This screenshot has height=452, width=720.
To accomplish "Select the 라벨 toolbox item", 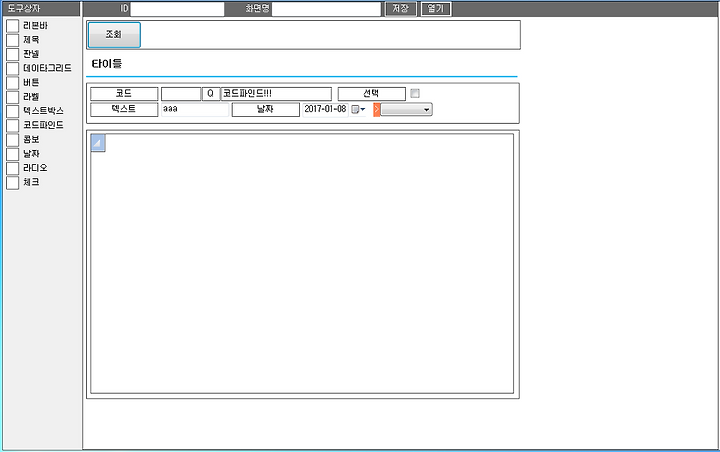I will pos(23,97).
